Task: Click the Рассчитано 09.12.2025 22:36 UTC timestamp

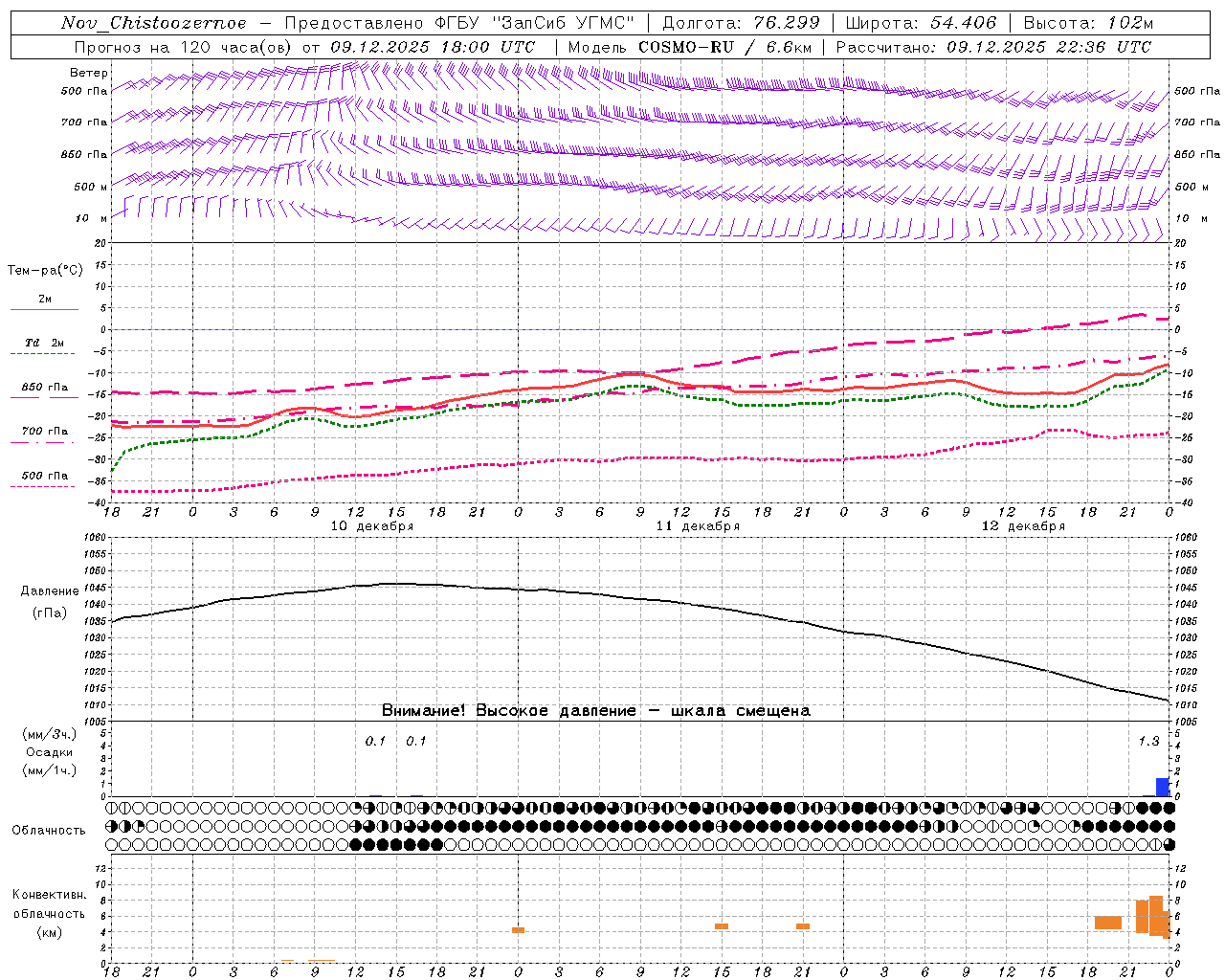Action: click(993, 47)
